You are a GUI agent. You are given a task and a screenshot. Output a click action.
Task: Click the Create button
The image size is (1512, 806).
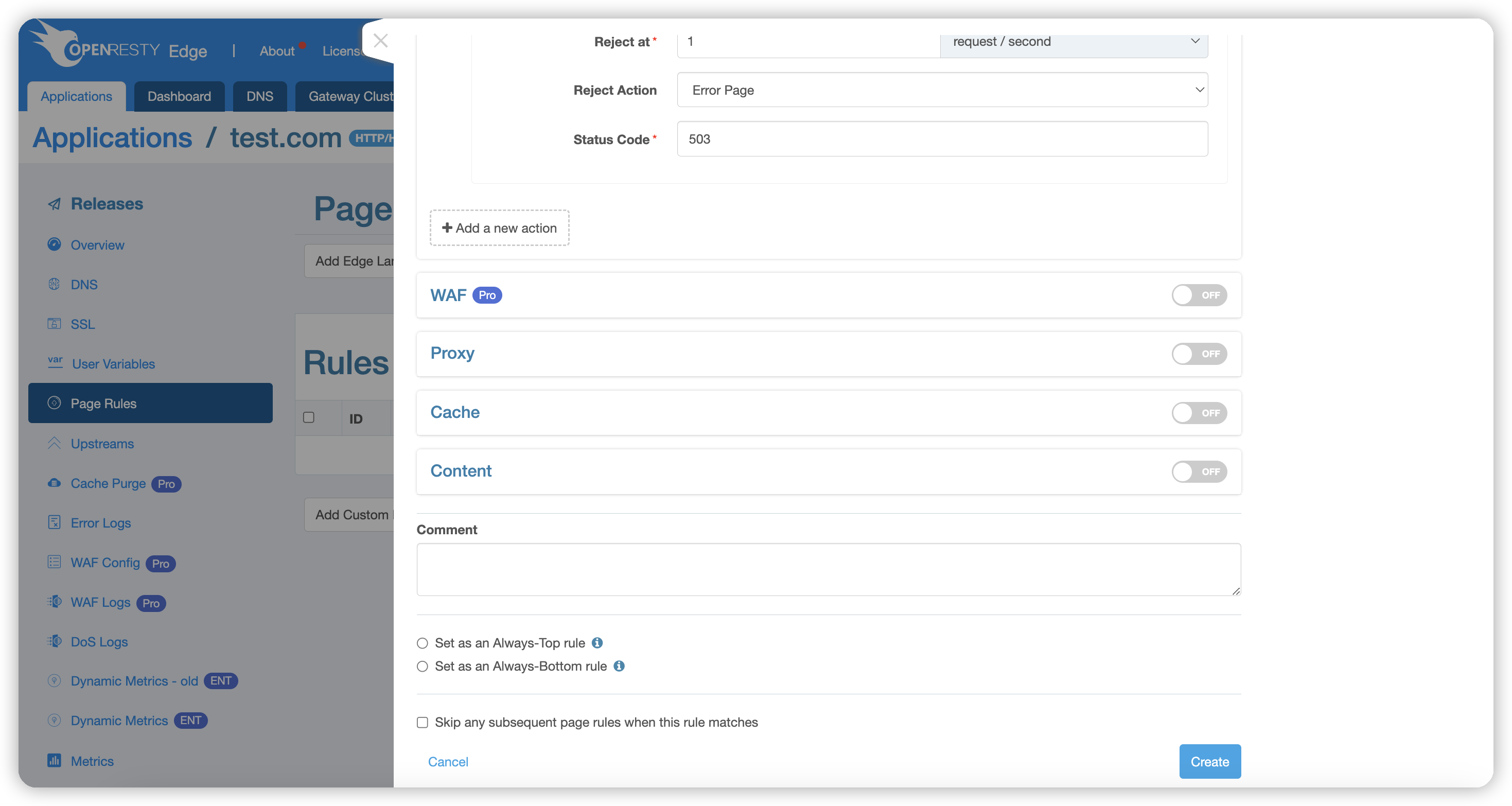point(1210,761)
